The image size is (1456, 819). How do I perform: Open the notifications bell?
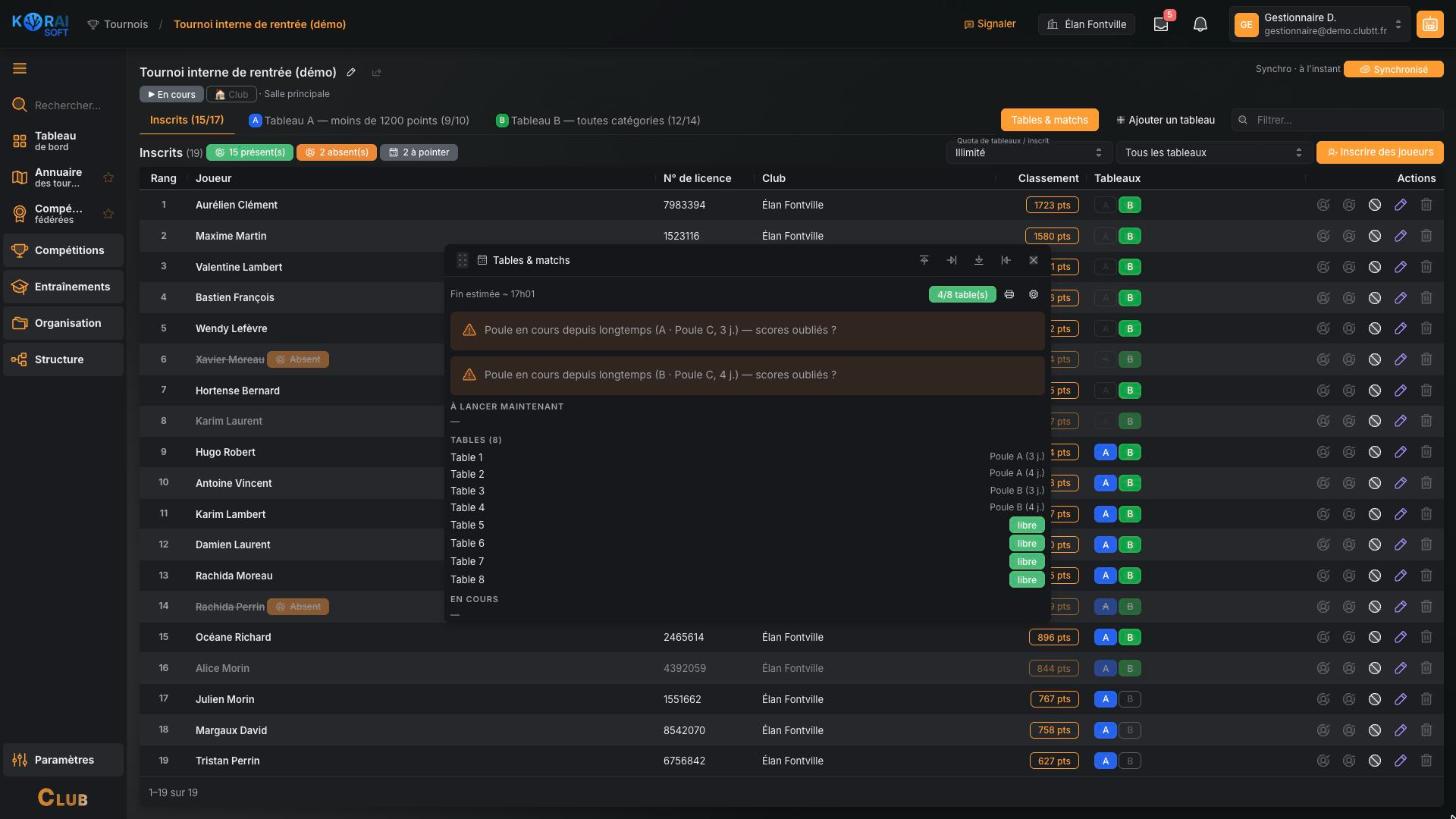click(x=1200, y=24)
